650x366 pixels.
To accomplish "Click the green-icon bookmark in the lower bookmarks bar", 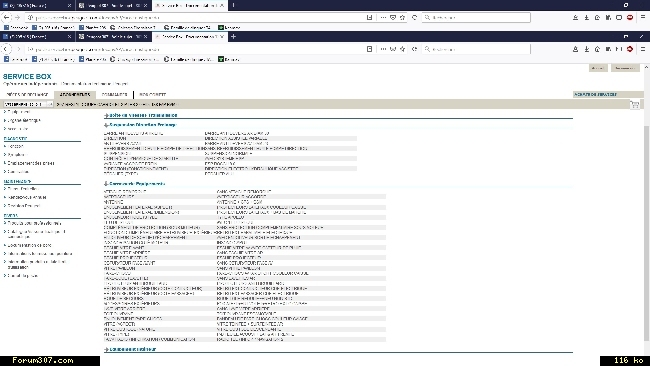I will [x=229, y=59].
